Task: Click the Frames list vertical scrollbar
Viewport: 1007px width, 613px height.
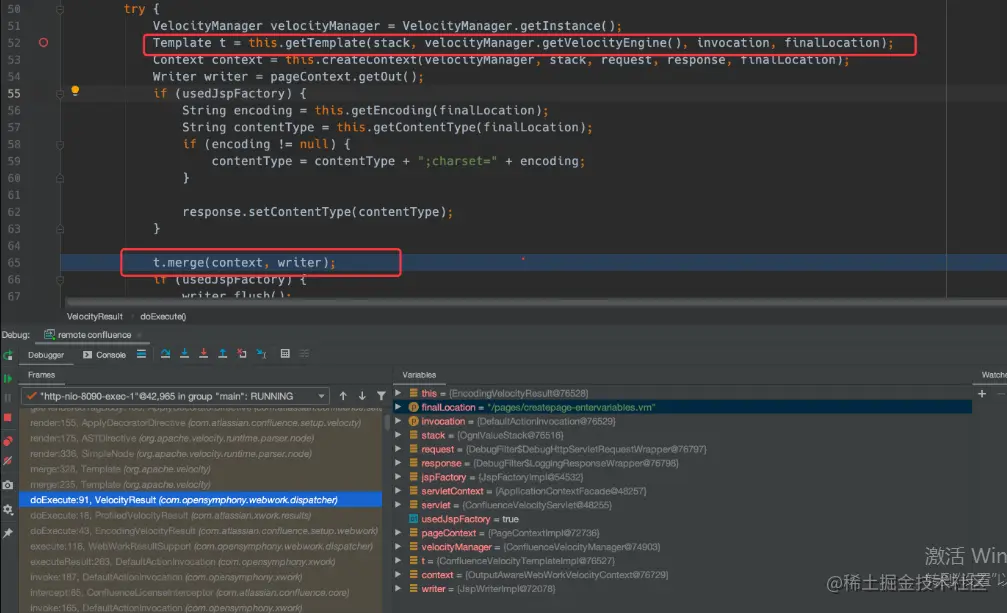Action: click(387, 422)
